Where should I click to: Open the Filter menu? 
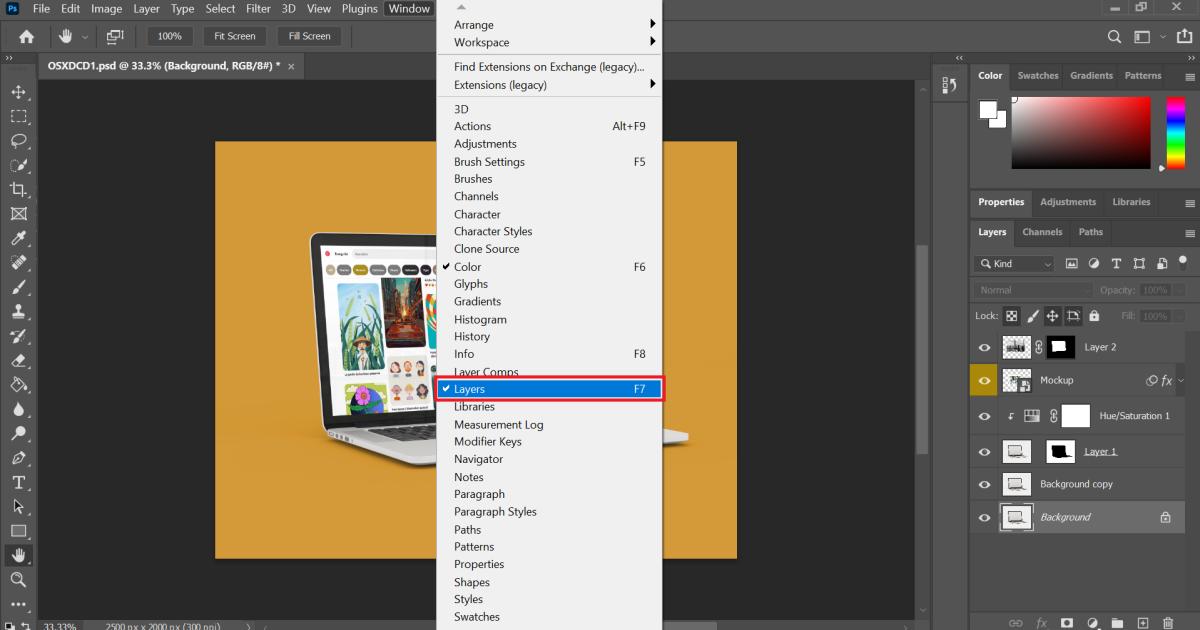pos(258,8)
